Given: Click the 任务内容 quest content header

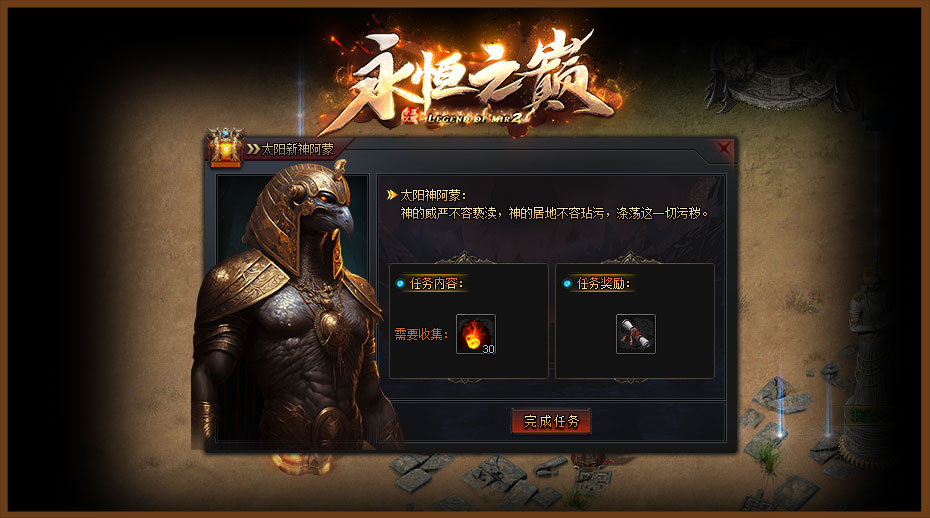Looking at the screenshot, I should point(437,284).
